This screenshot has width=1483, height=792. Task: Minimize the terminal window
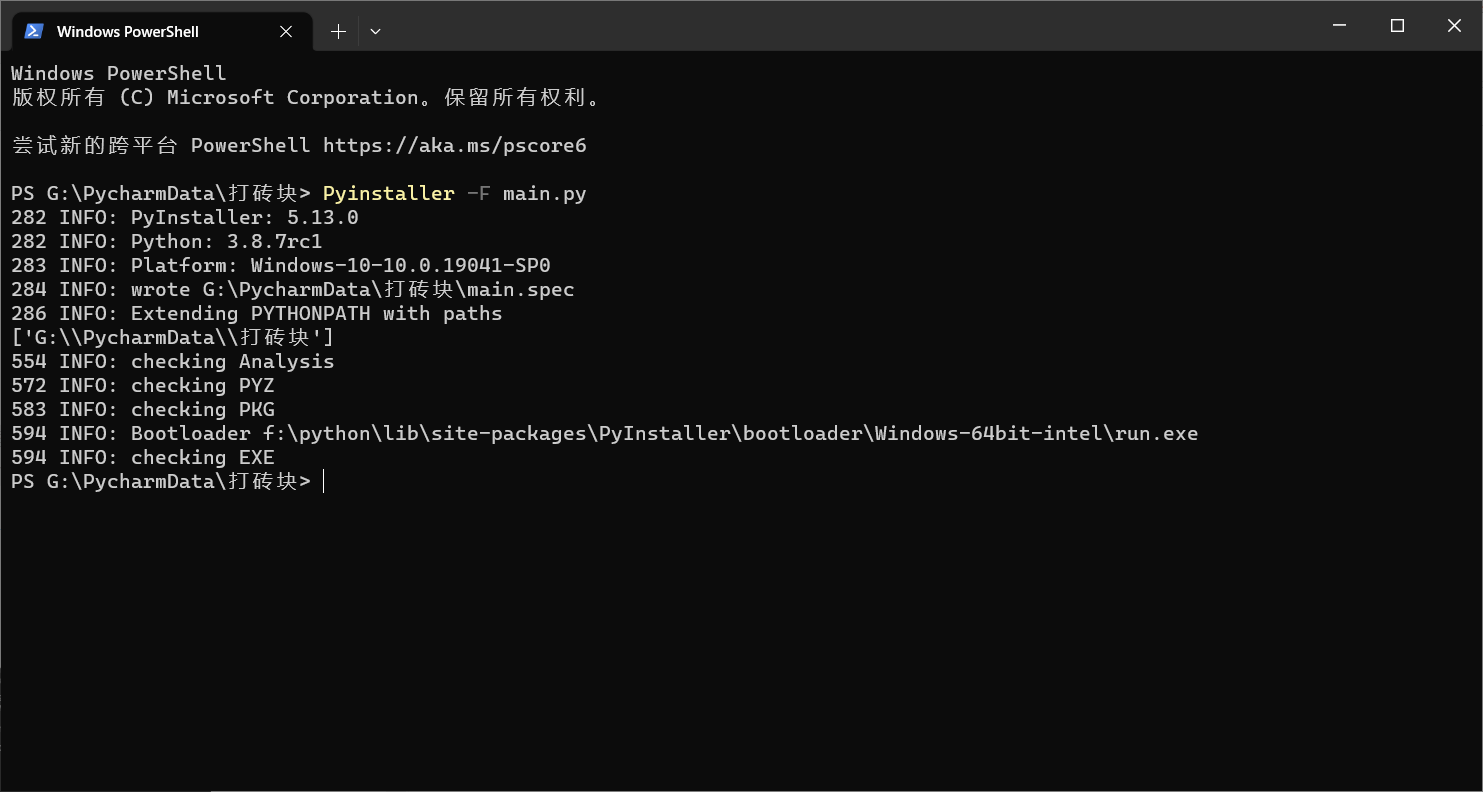click(x=1340, y=26)
